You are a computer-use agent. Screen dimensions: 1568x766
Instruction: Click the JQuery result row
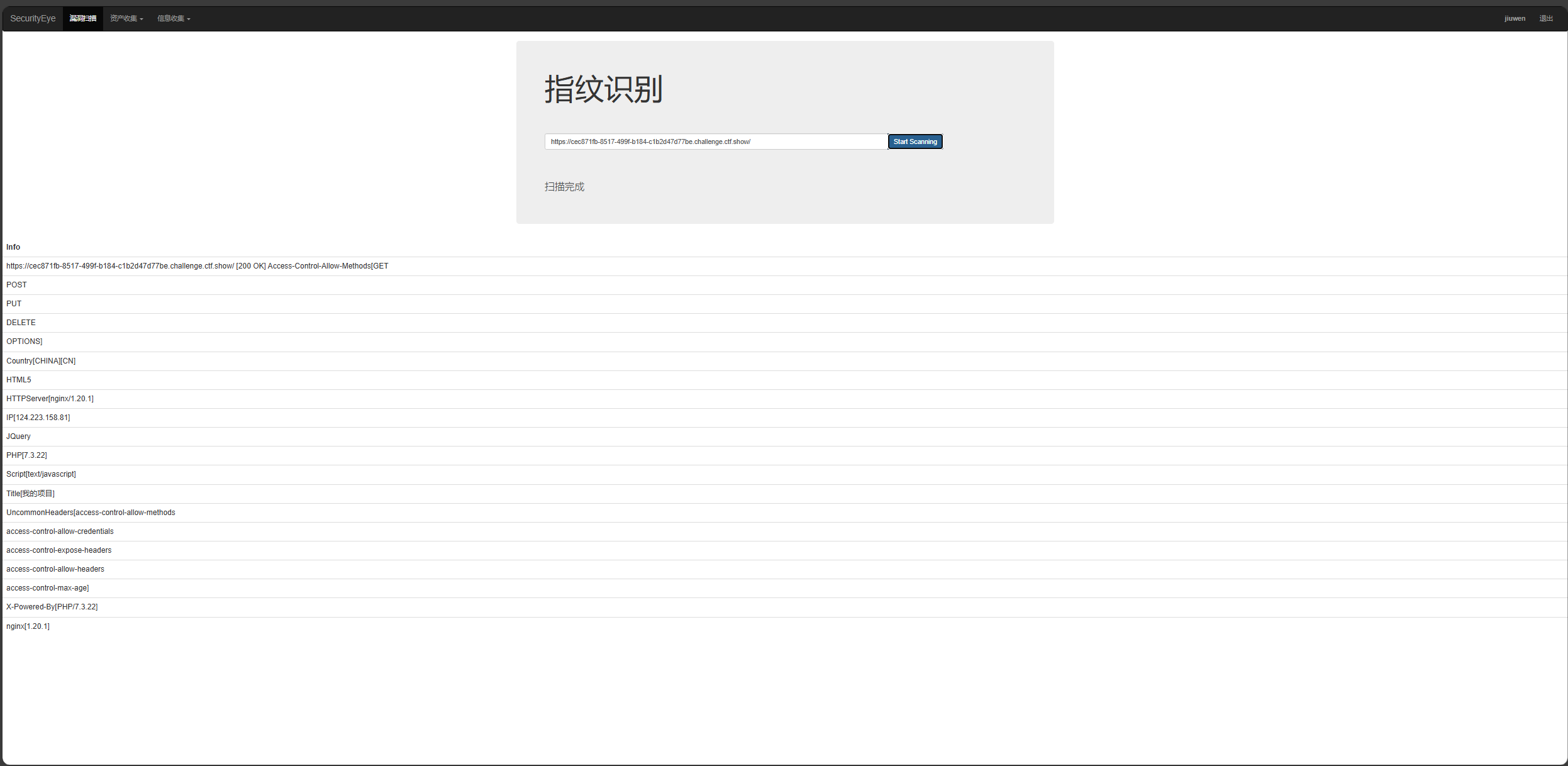18,436
